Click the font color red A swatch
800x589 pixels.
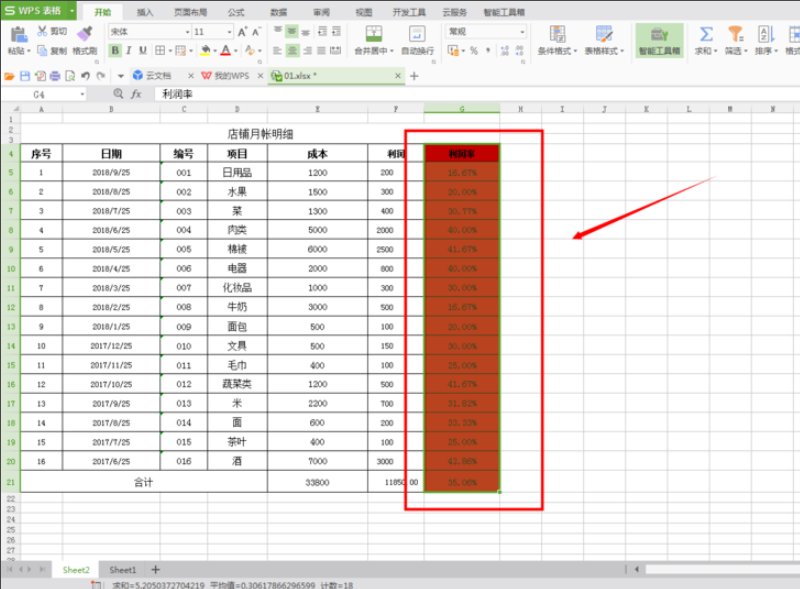(x=224, y=50)
